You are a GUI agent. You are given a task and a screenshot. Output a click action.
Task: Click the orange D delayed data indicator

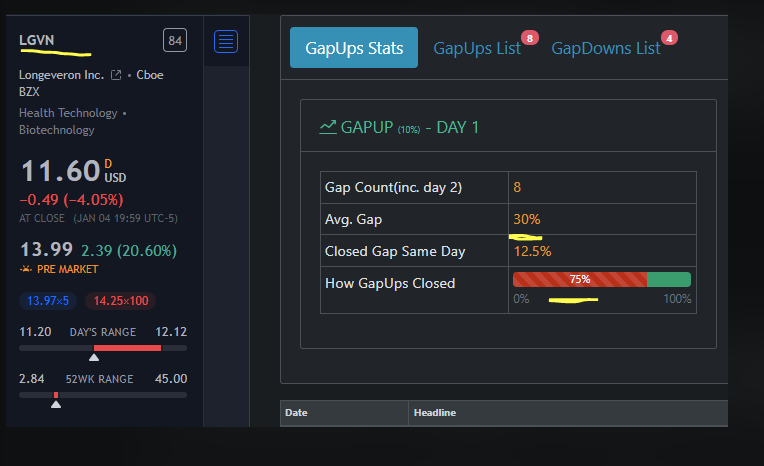coord(108,163)
